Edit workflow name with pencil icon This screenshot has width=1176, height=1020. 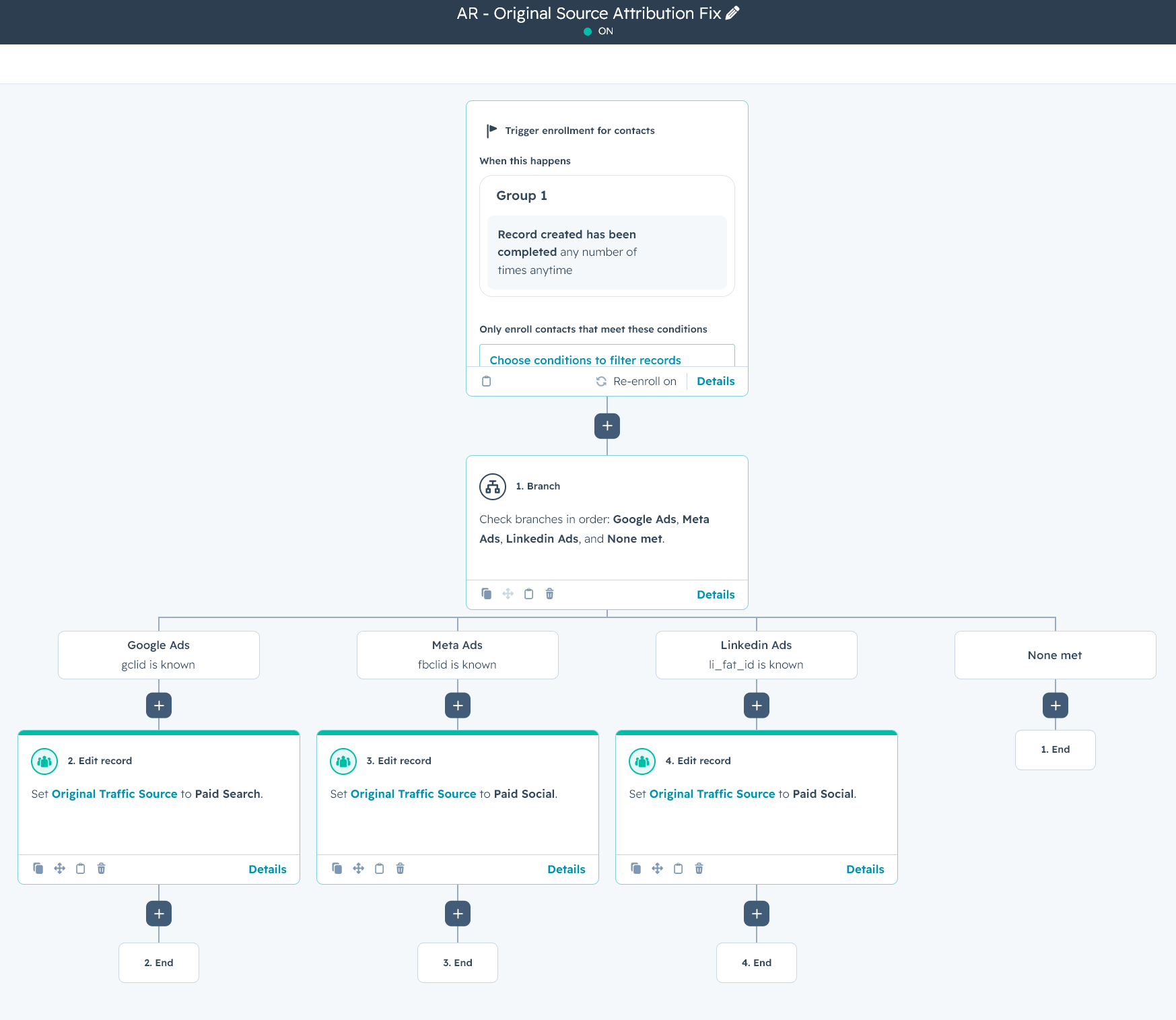click(x=732, y=13)
